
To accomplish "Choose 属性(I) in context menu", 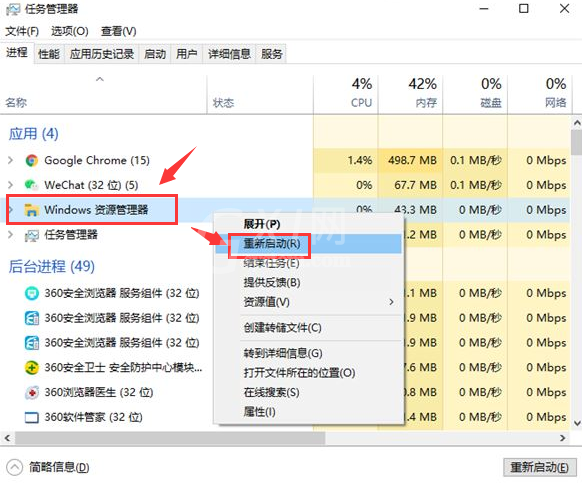I will [308, 412].
